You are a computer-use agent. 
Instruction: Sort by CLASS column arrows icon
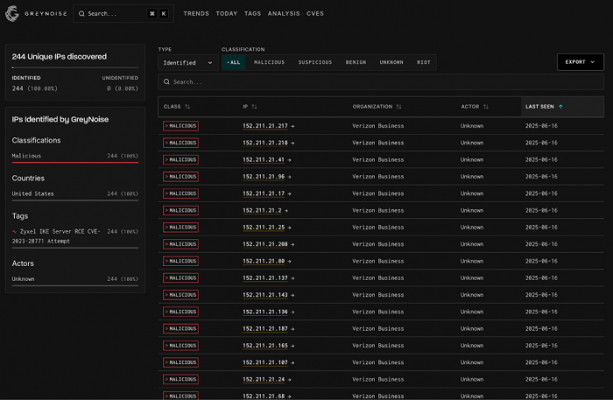point(187,107)
